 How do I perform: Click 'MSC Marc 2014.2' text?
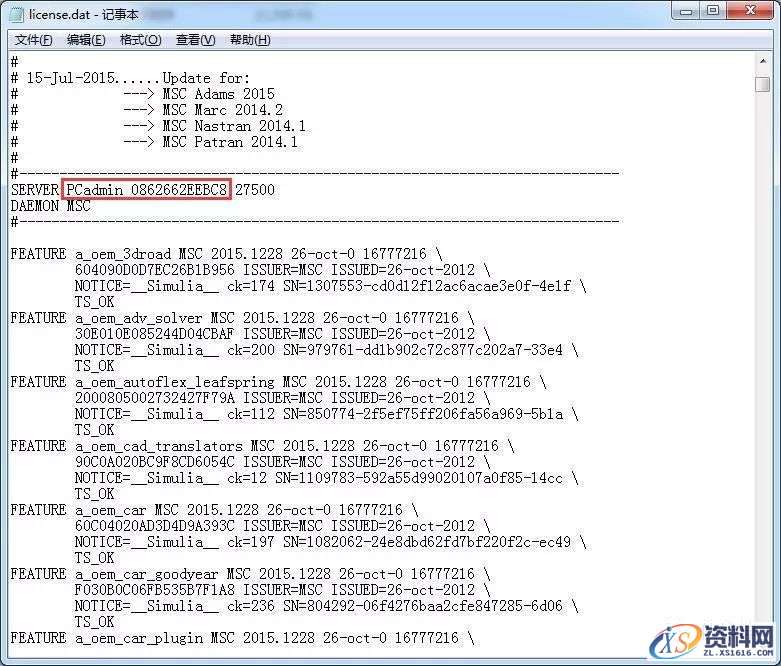[222, 110]
